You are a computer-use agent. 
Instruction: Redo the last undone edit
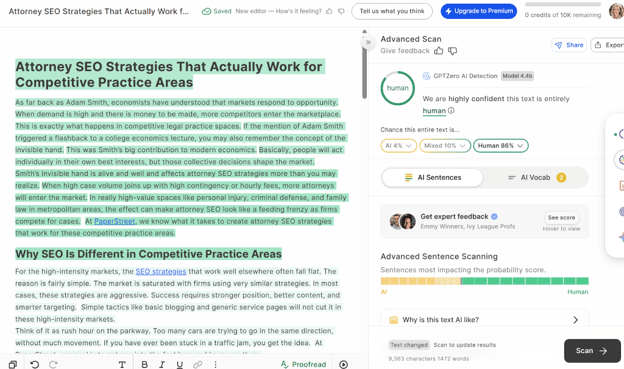[x=53, y=364]
